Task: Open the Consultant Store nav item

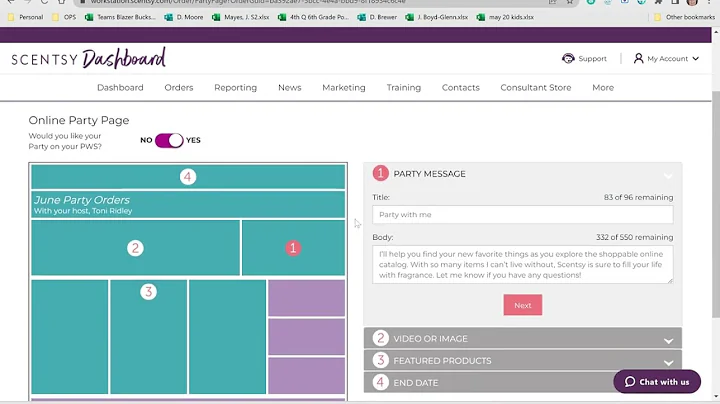Action: [x=536, y=88]
